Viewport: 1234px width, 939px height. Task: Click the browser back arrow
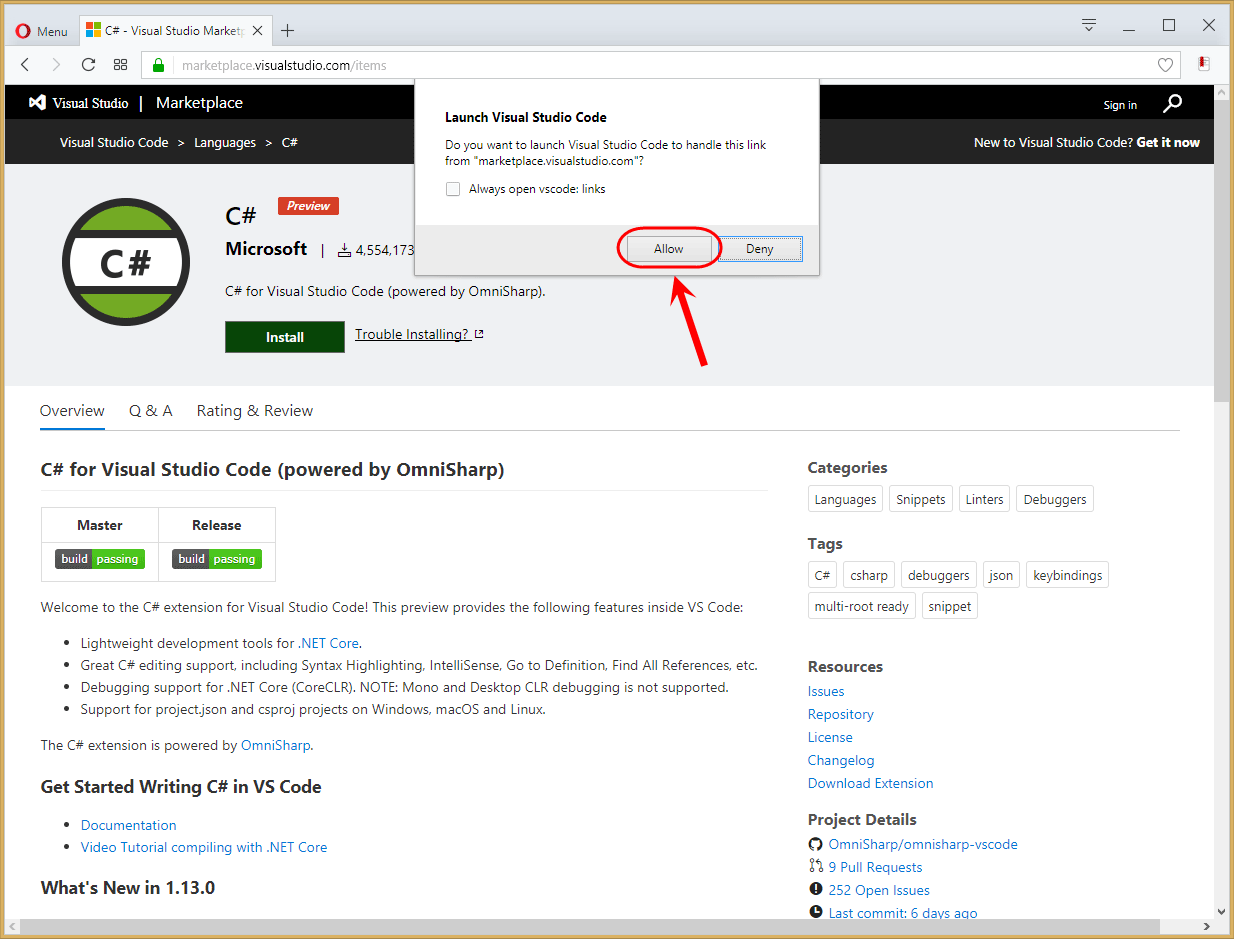tap(26, 65)
